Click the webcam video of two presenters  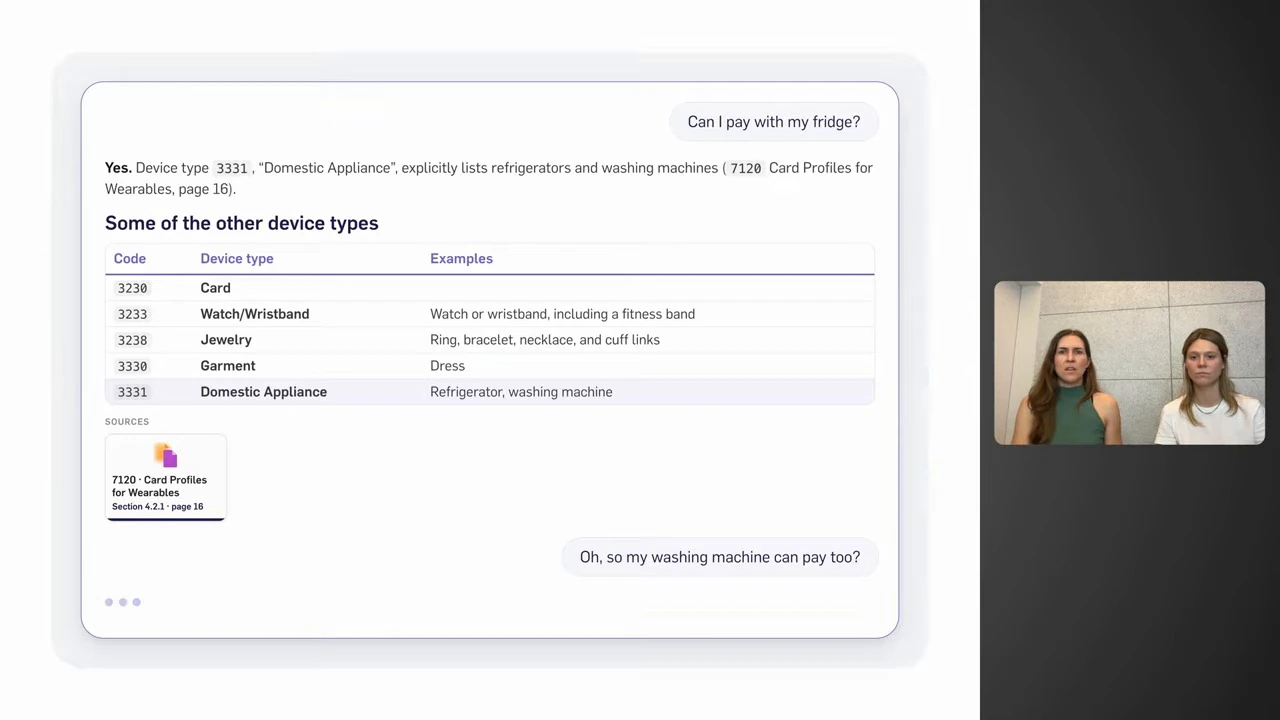(x=1130, y=363)
